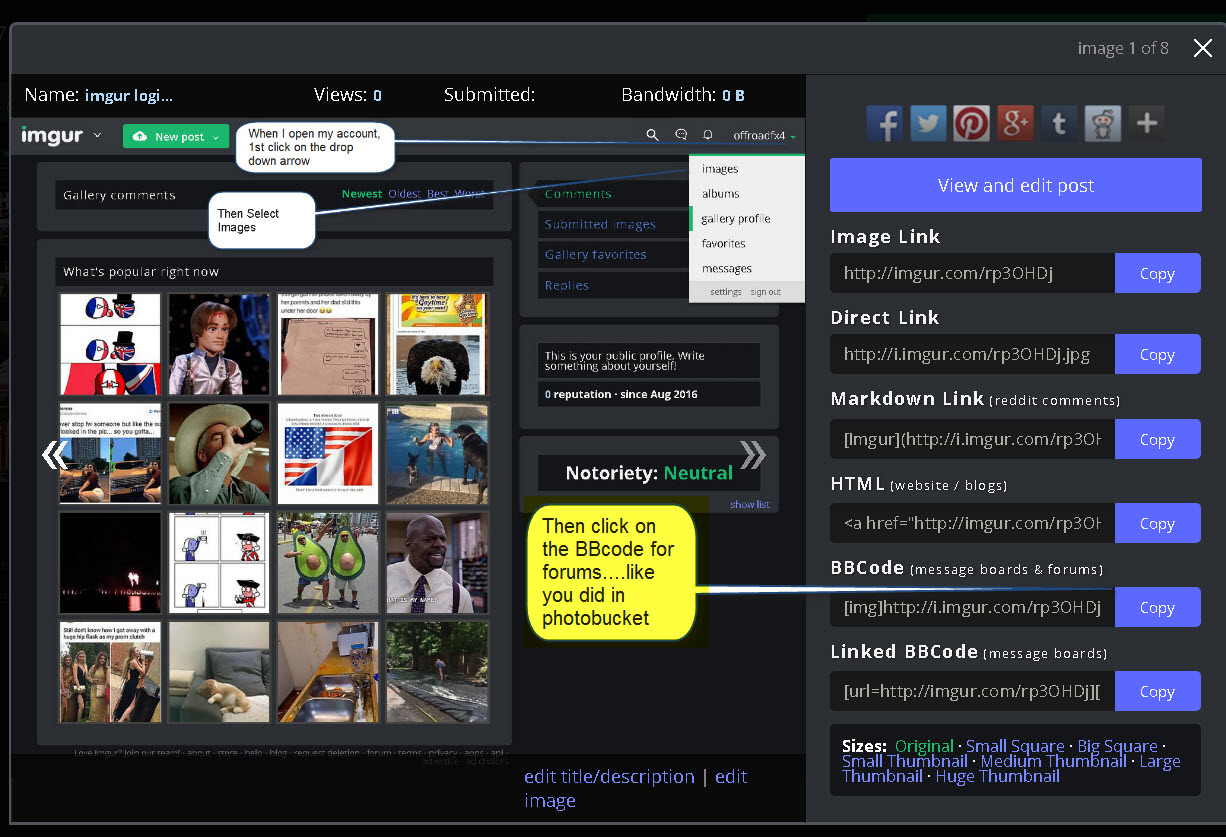Screen dimensions: 1226x837
Task: Choose Small Thumbnail size
Action: [x=905, y=761]
